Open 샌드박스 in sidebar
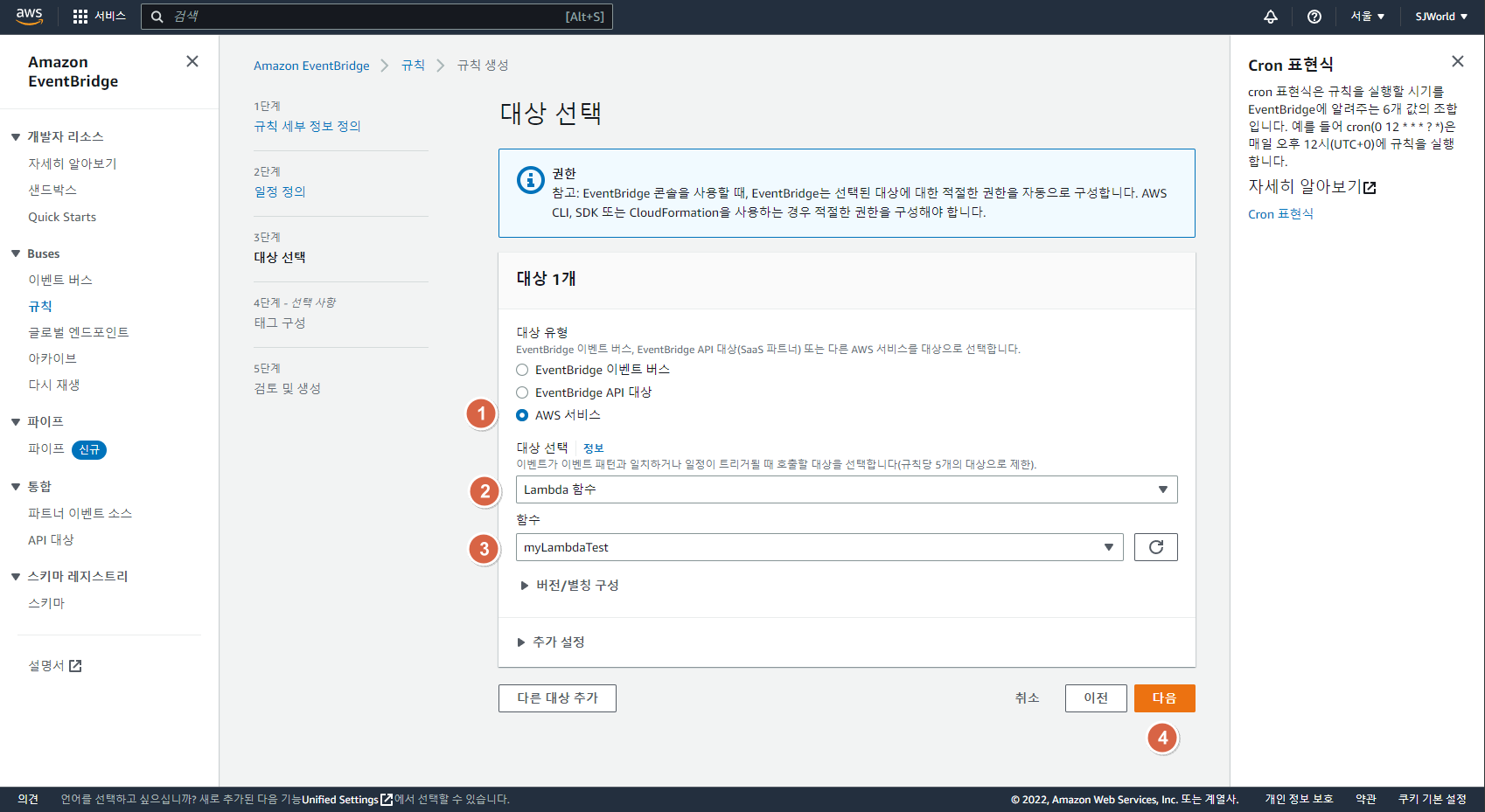 click(52, 190)
